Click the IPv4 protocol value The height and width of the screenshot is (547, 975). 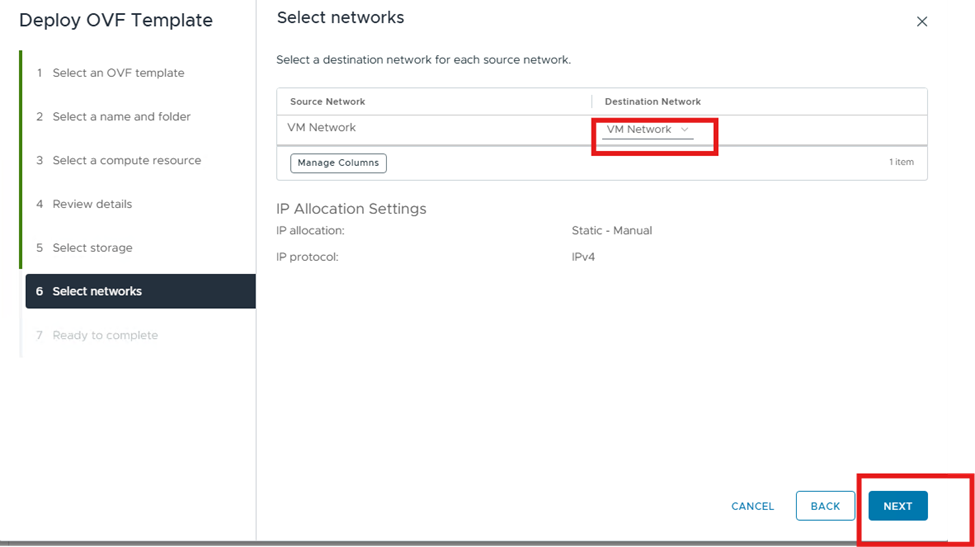583,257
